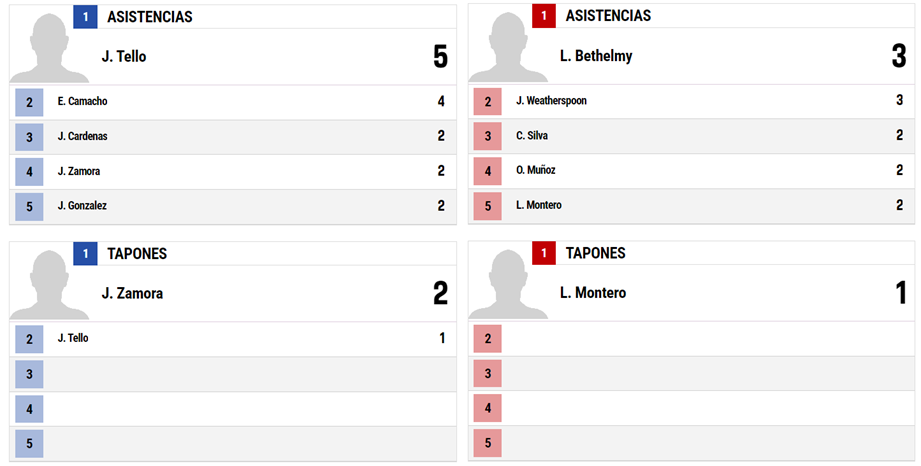Click J. Zamora's avatar in Tapones panel

click(x=49, y=285)
